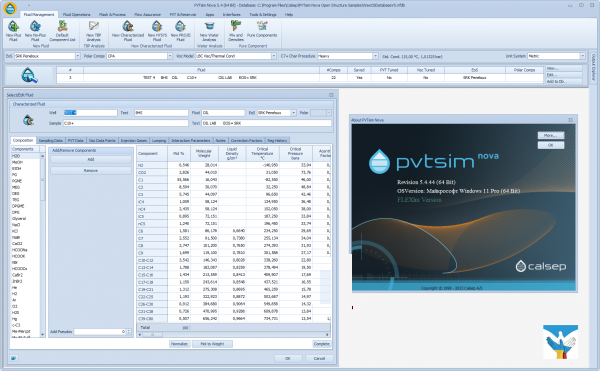Expand the Polar Comps CPA dropdown
The height and width of the screenshot is (371, 600).
pyautogui.click(x=170, y=56)
